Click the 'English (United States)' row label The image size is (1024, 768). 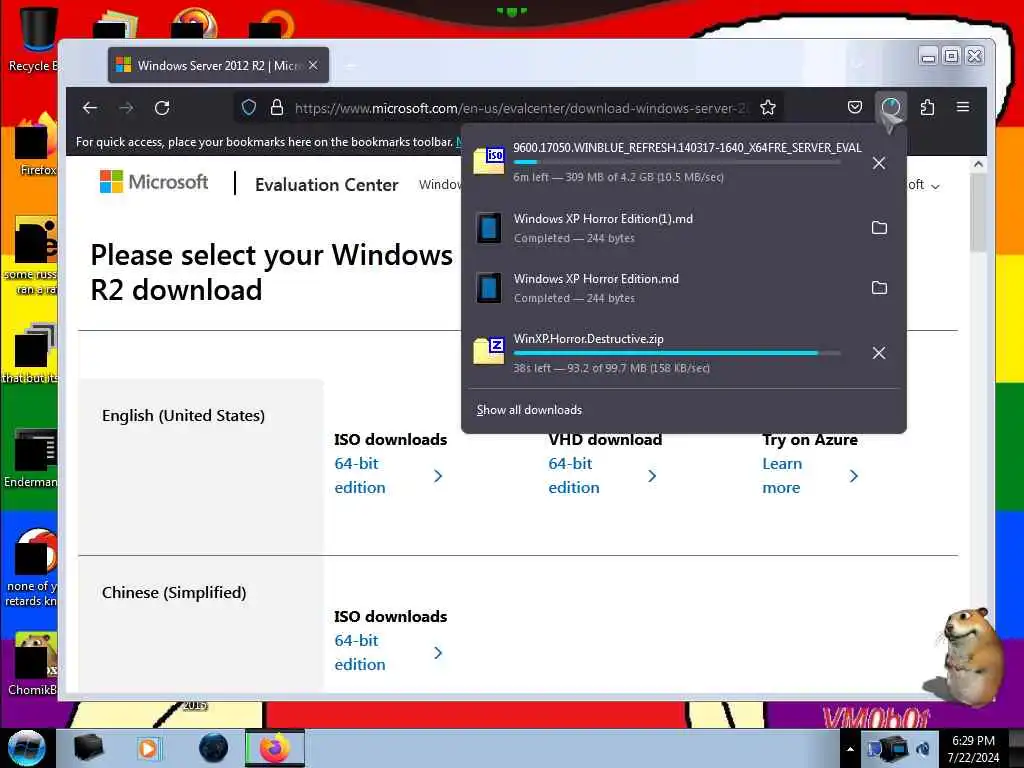pyautogui.click(x=183, y=415)
